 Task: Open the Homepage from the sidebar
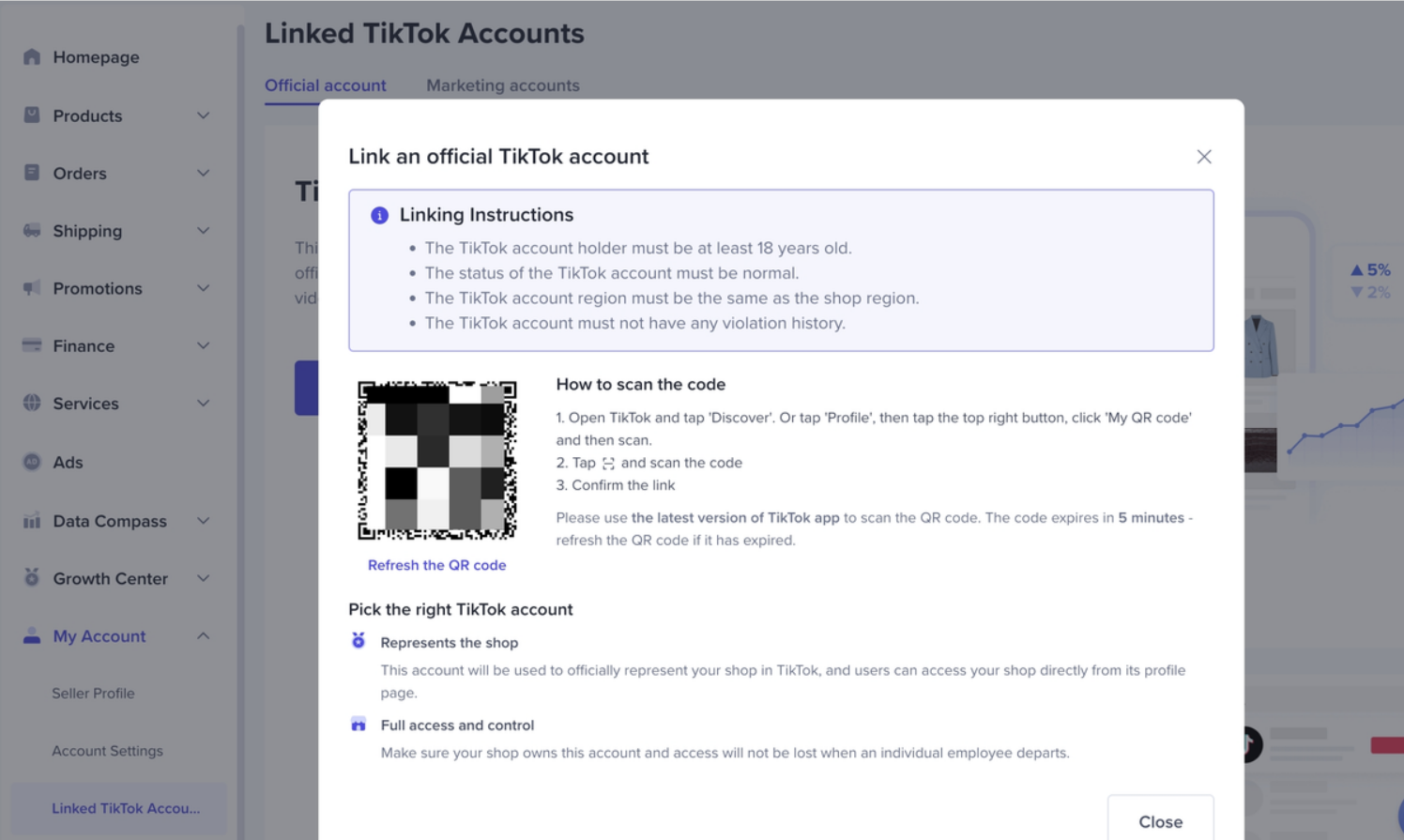(x=31, y=57)
